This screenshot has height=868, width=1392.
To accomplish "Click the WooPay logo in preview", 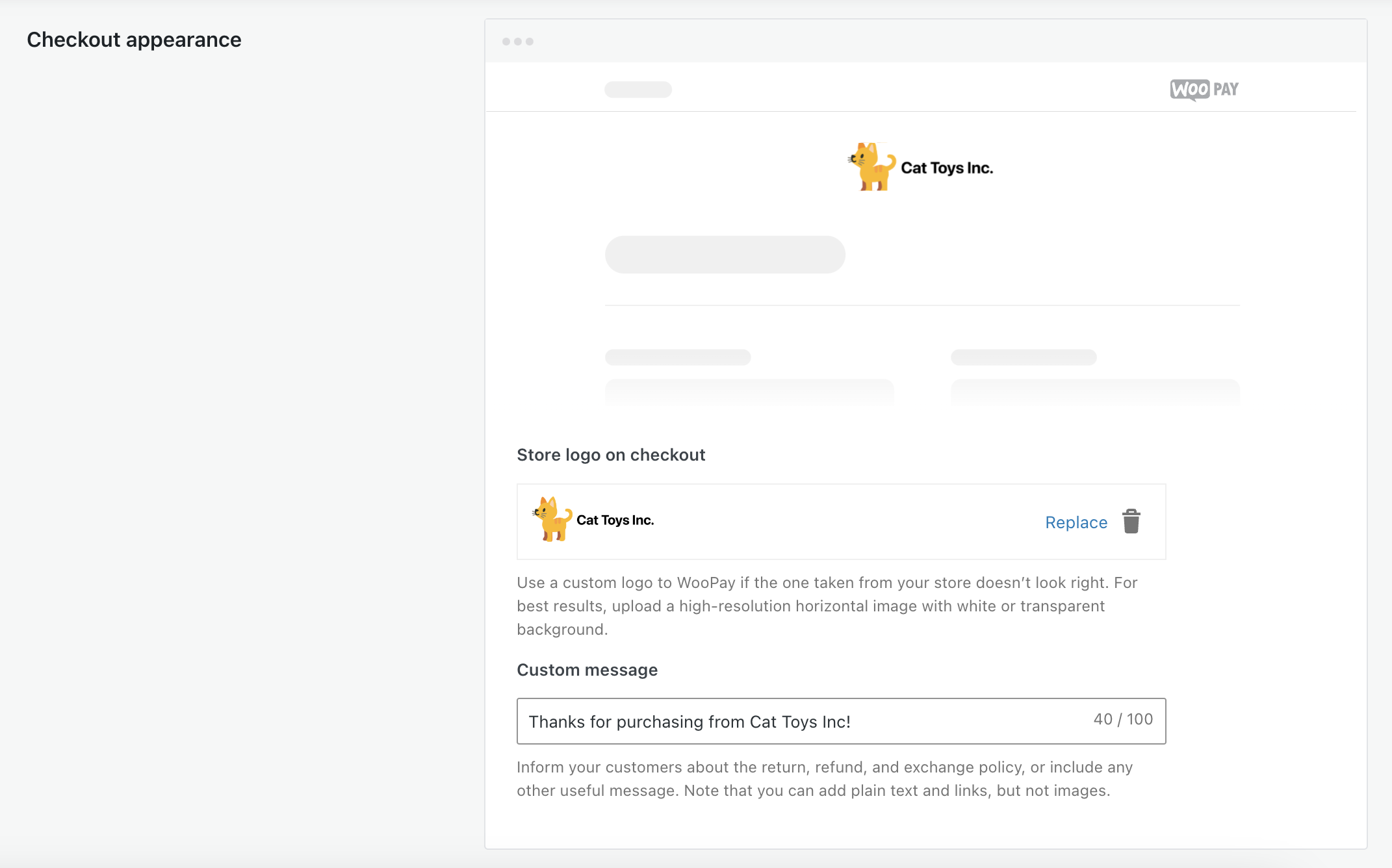I will pos(1204,89).
